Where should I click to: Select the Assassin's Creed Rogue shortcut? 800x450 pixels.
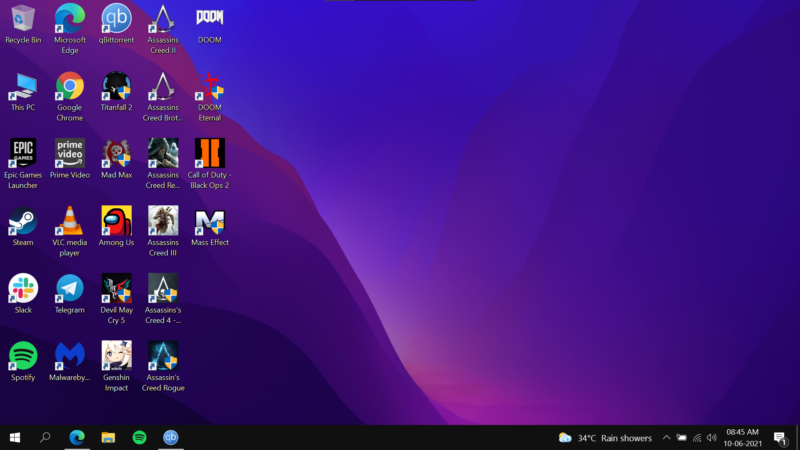pos(163,366)
